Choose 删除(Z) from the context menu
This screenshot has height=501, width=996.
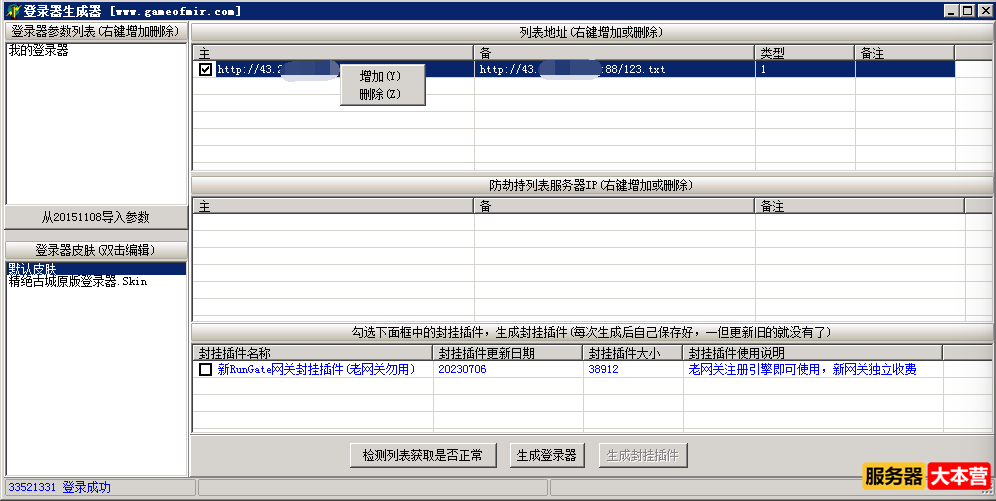click(x=380, y=94)
